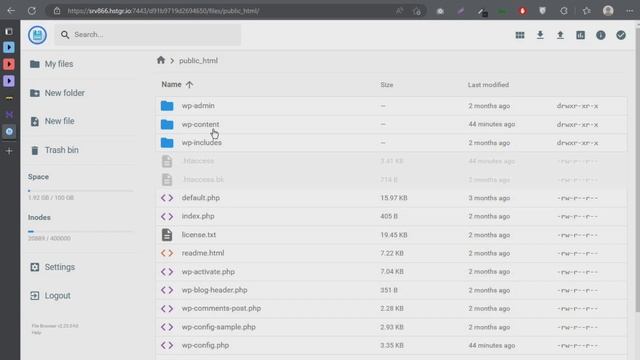Click the sidebar plus add icon
This screenshot has height=360, width=640.
coord(9,151)
